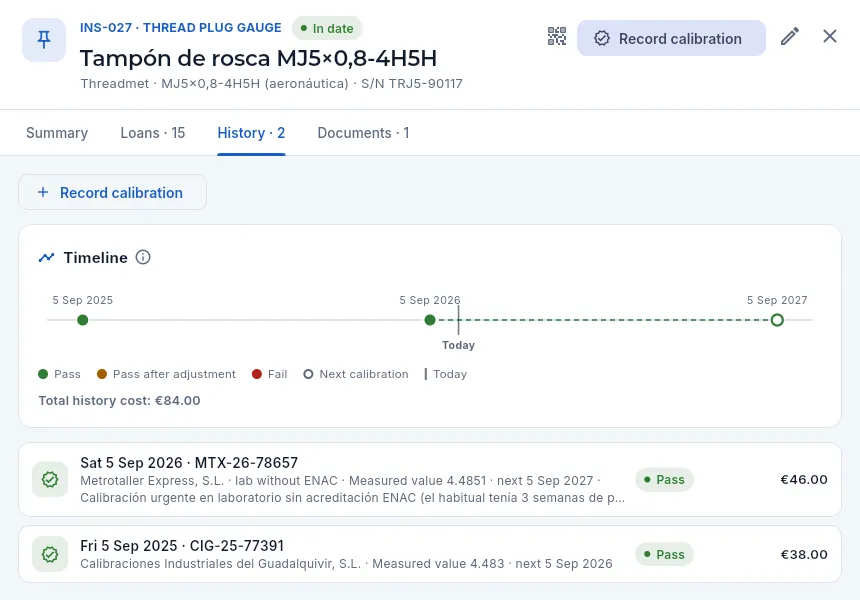Image resolution: width=860 pixels, height=600 pixels.
Task: Click the Pass badge on the MTX-26-78657 row
Action: (x=665, y=479)
